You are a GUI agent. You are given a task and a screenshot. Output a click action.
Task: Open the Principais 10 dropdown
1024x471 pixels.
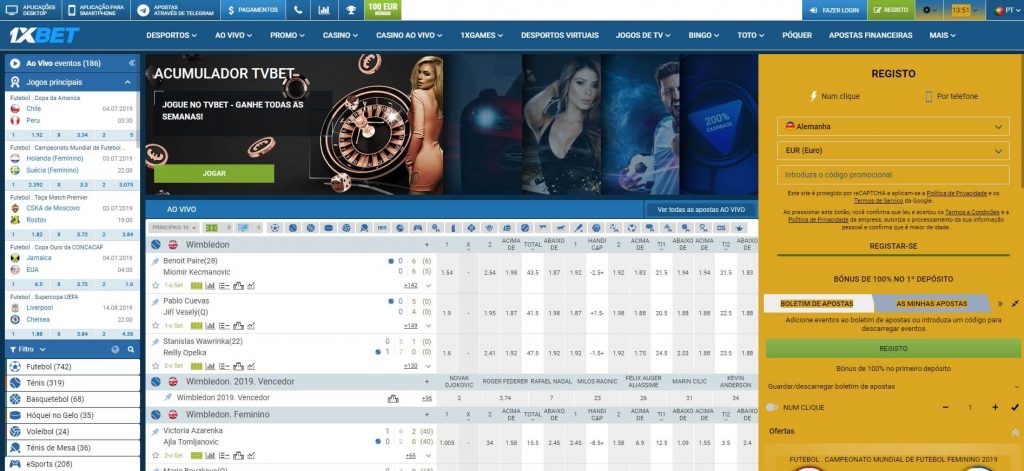[x=173, y=228]
